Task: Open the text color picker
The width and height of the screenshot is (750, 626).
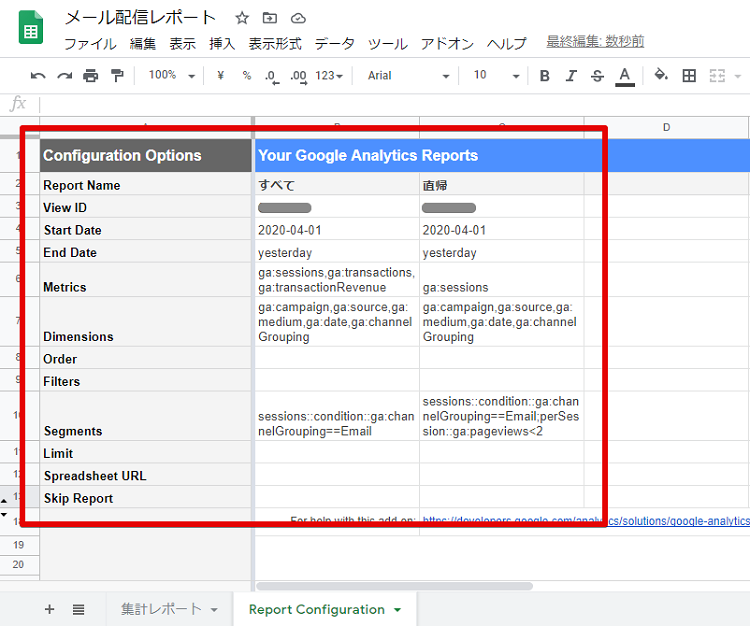Action: tap(624, 77)
